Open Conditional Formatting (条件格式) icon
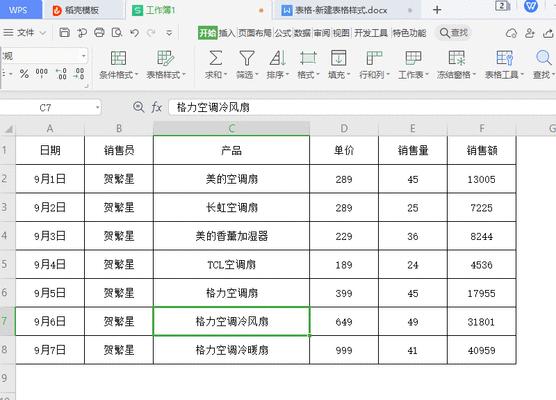The height and width of the screenshot is (400, 556). click(x=118, y=58)
